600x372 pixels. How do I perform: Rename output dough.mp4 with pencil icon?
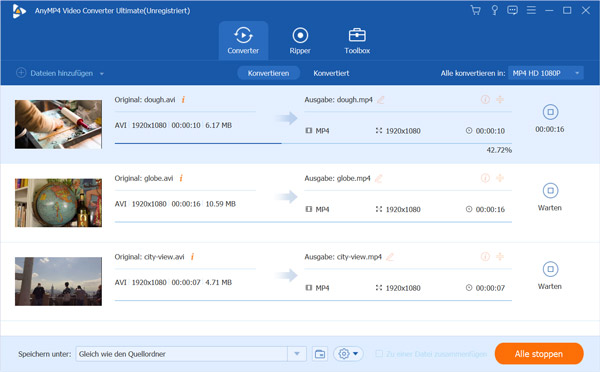[380, 100]
